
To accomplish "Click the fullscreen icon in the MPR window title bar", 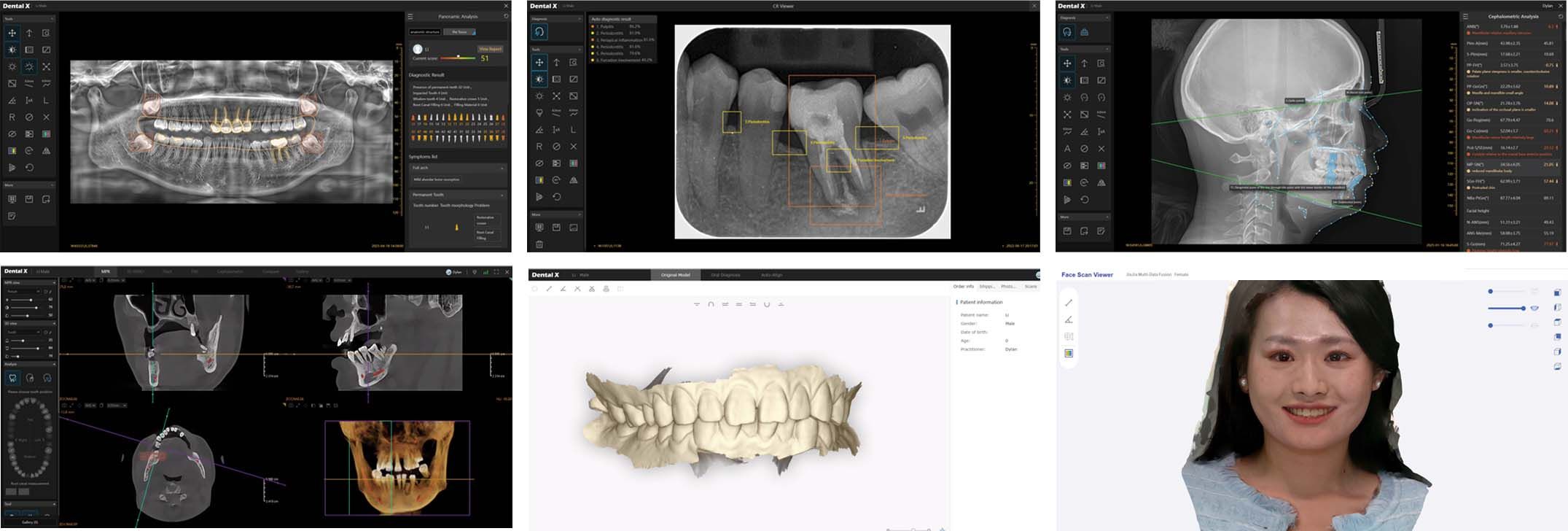I will point(496,272).
